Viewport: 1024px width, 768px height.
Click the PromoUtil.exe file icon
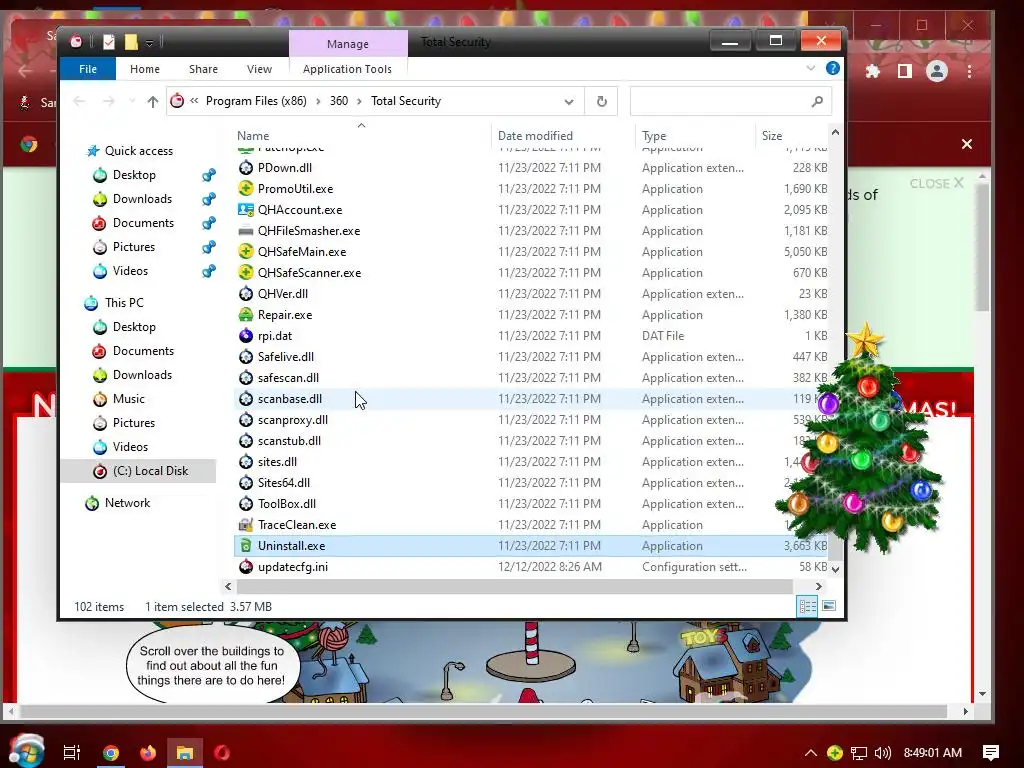tap(246, 189)
